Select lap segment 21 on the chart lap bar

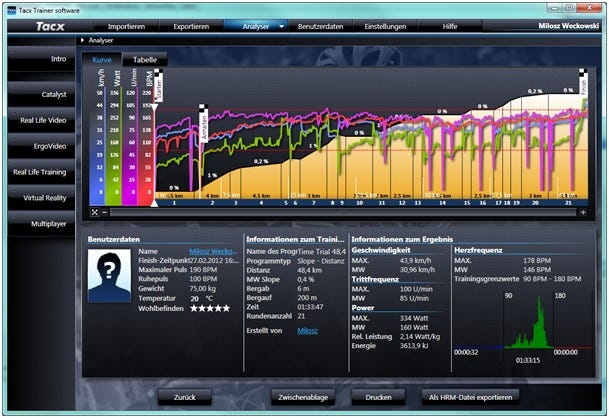coord(568,203)
